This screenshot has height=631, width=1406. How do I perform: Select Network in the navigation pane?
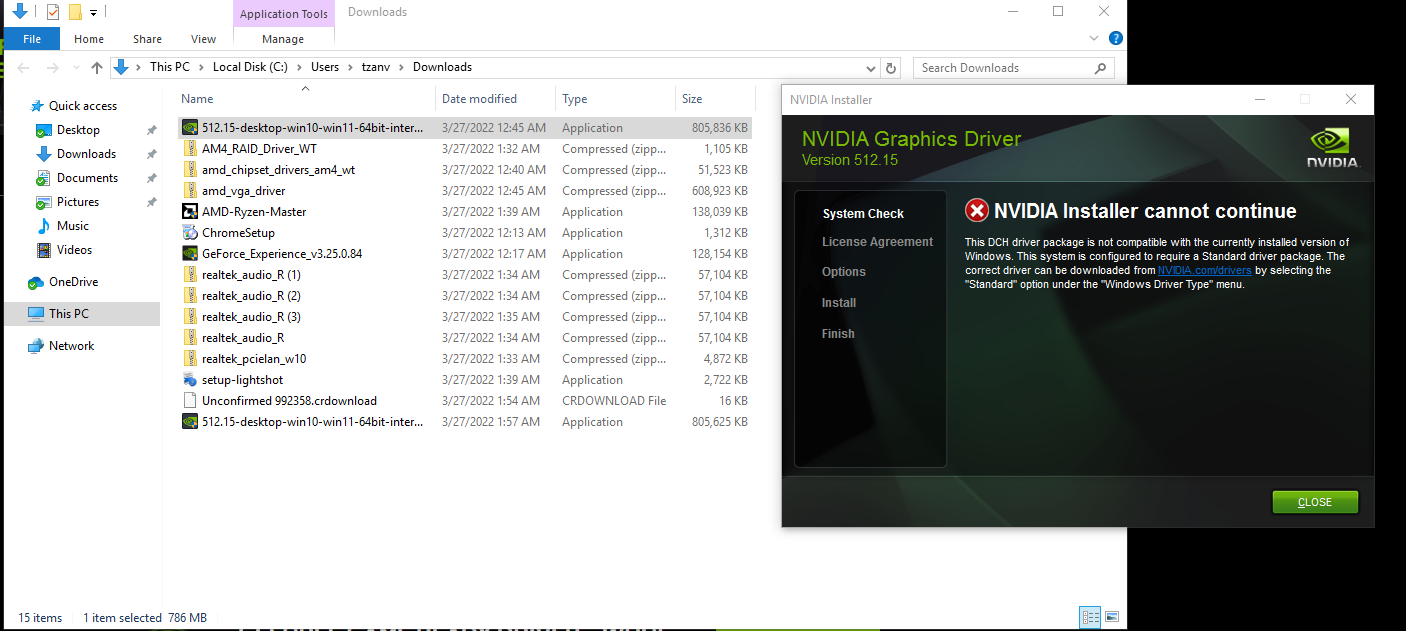(71, 346)
